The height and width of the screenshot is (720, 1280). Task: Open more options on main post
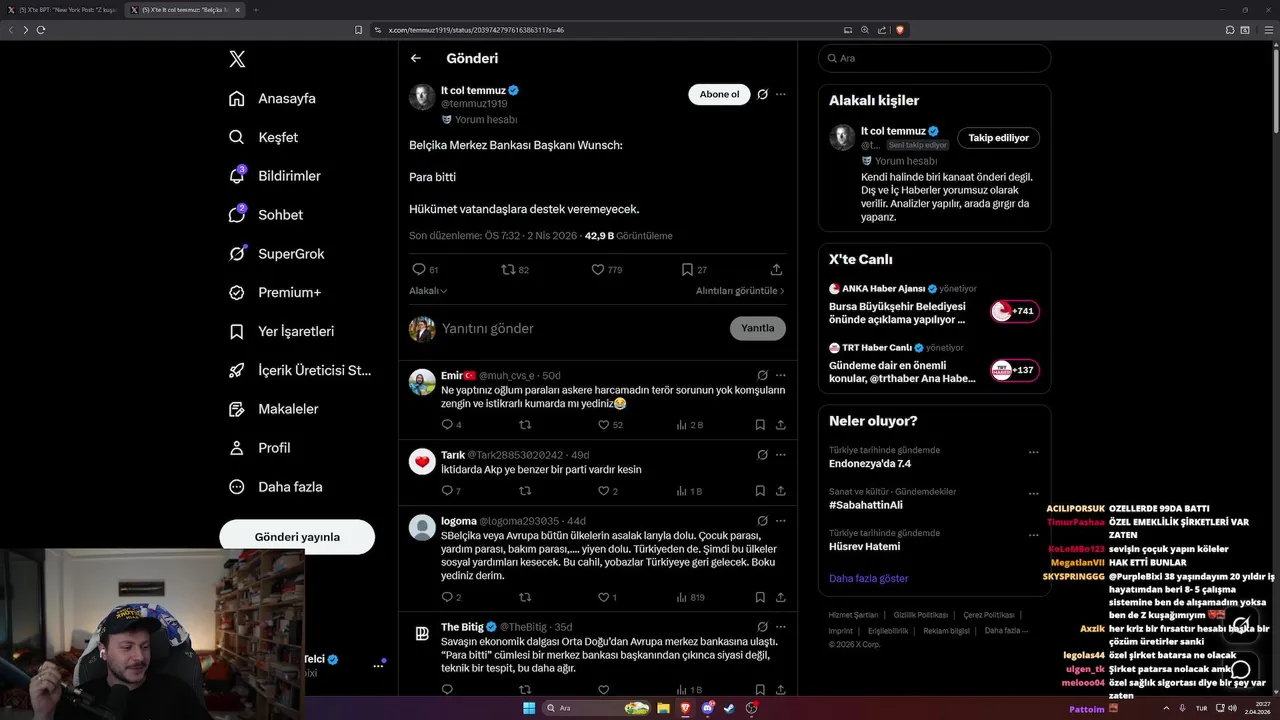click(x=781, y=94)
